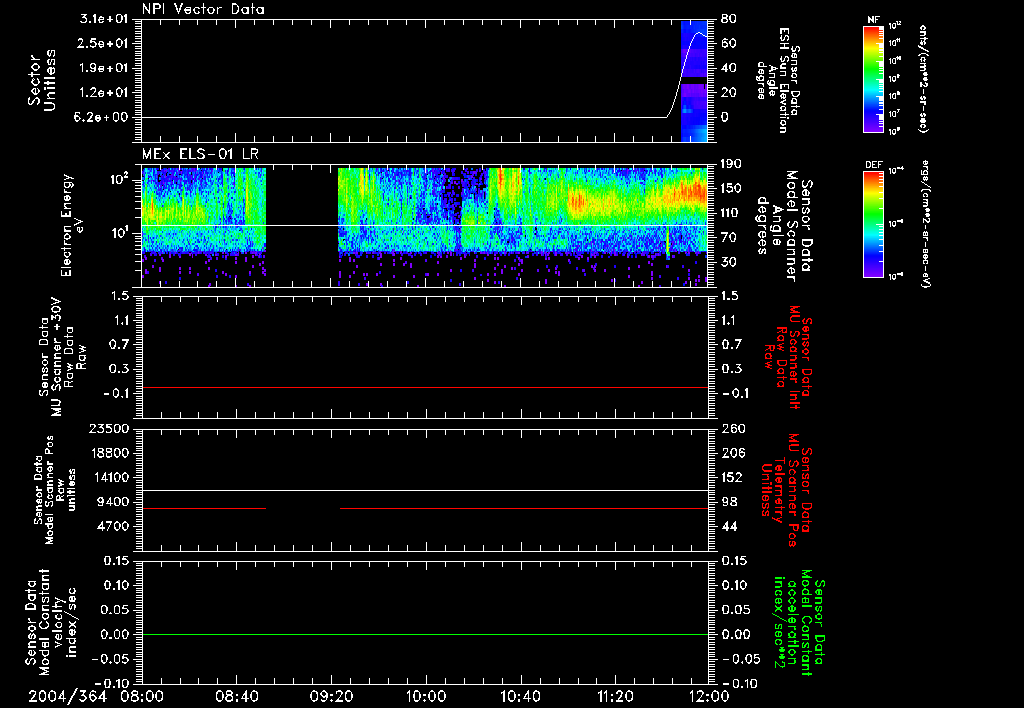Click the green velocity trace line
This screenshot has height=708, width=1024.
click(424, 634)
